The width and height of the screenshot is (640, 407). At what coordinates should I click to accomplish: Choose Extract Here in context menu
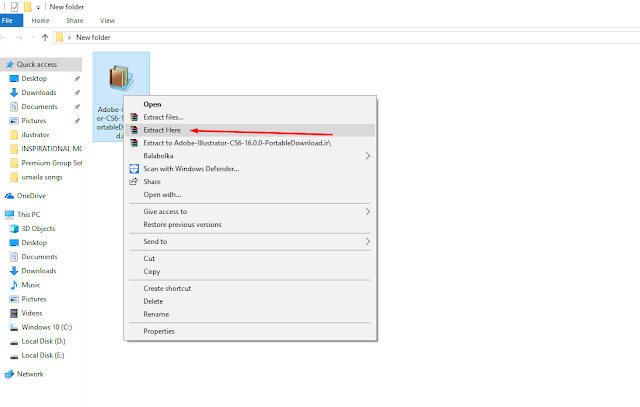[x=250, y=130]
